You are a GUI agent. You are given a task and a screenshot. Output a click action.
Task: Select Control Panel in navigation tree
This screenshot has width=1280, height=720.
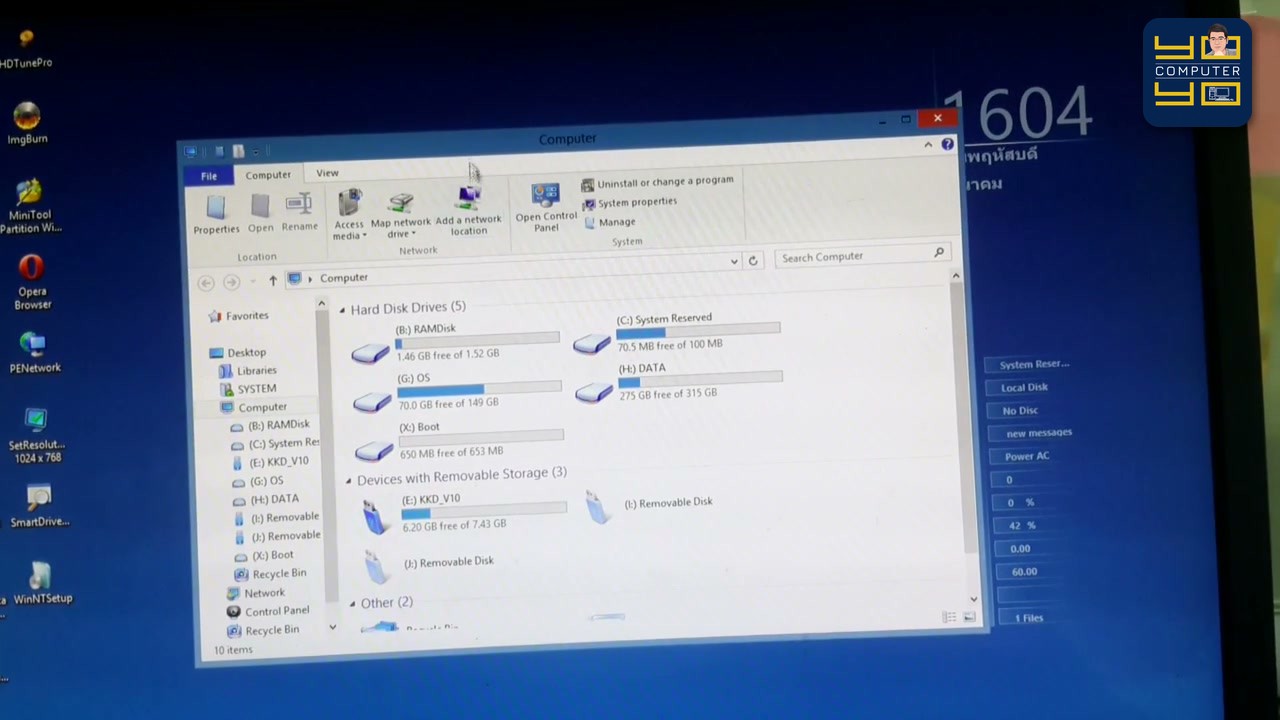pos(269,611)
